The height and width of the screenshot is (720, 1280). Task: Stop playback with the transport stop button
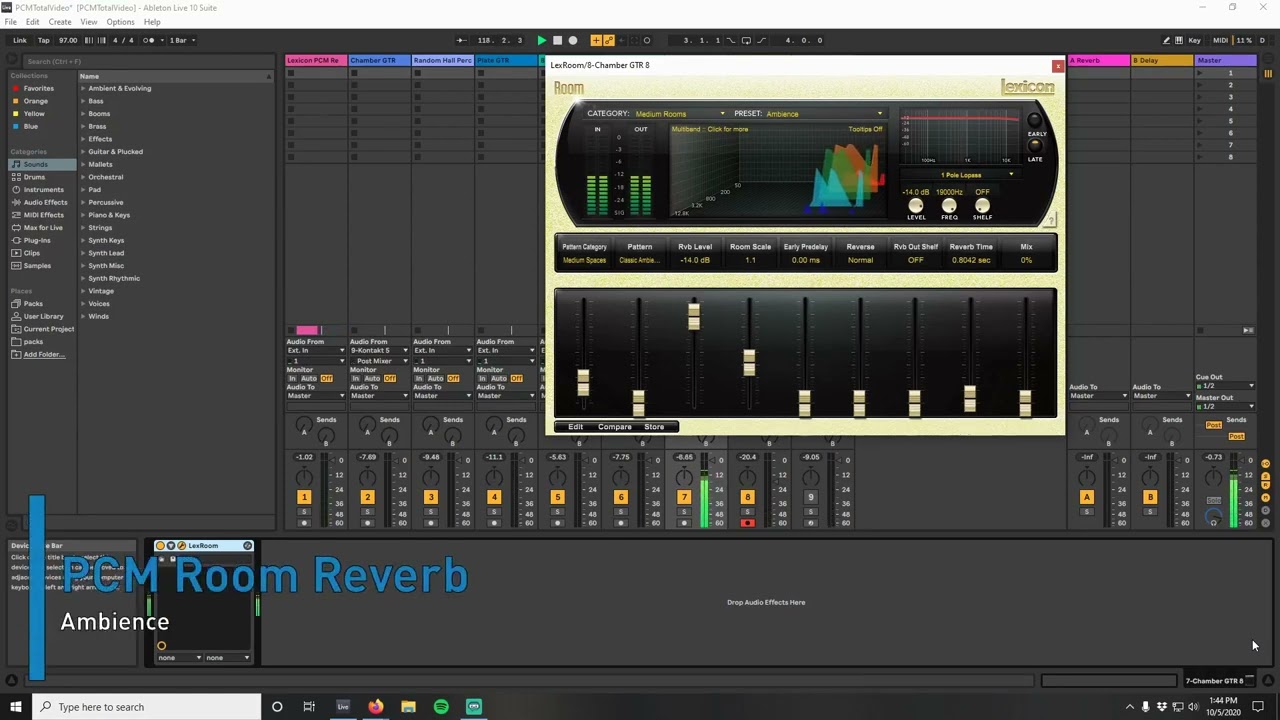(x=557, y=40)
